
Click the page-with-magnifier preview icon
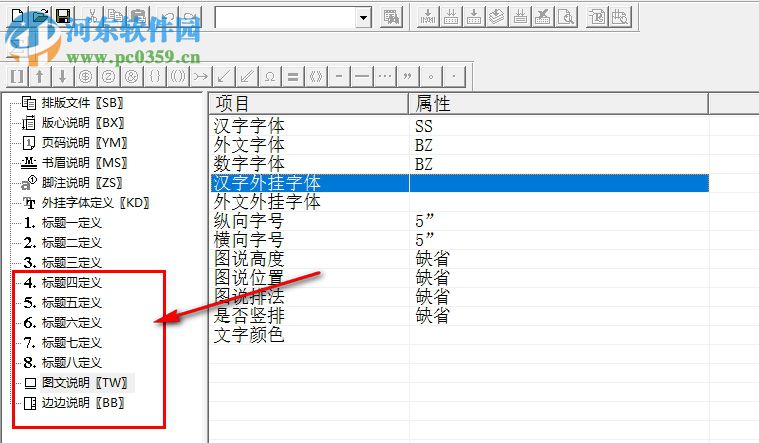pyautogui.click(x=566, y=17)
